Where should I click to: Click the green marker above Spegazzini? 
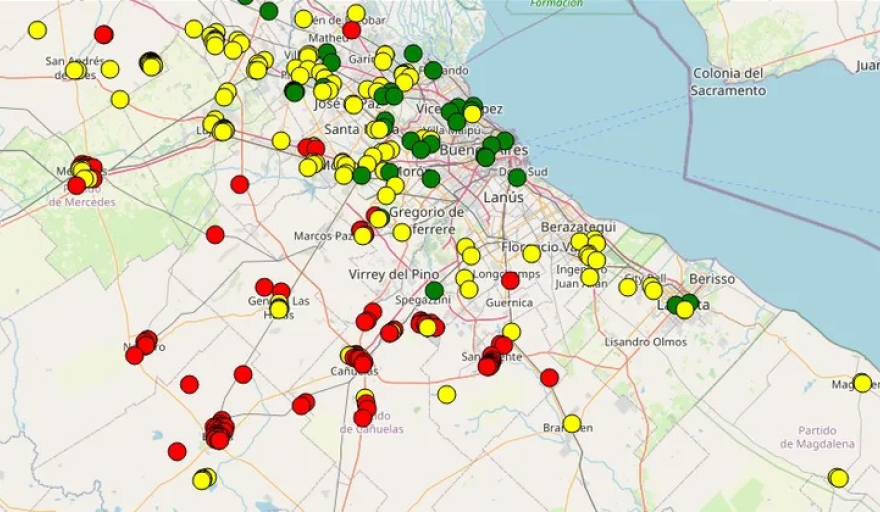coord(434,290)
